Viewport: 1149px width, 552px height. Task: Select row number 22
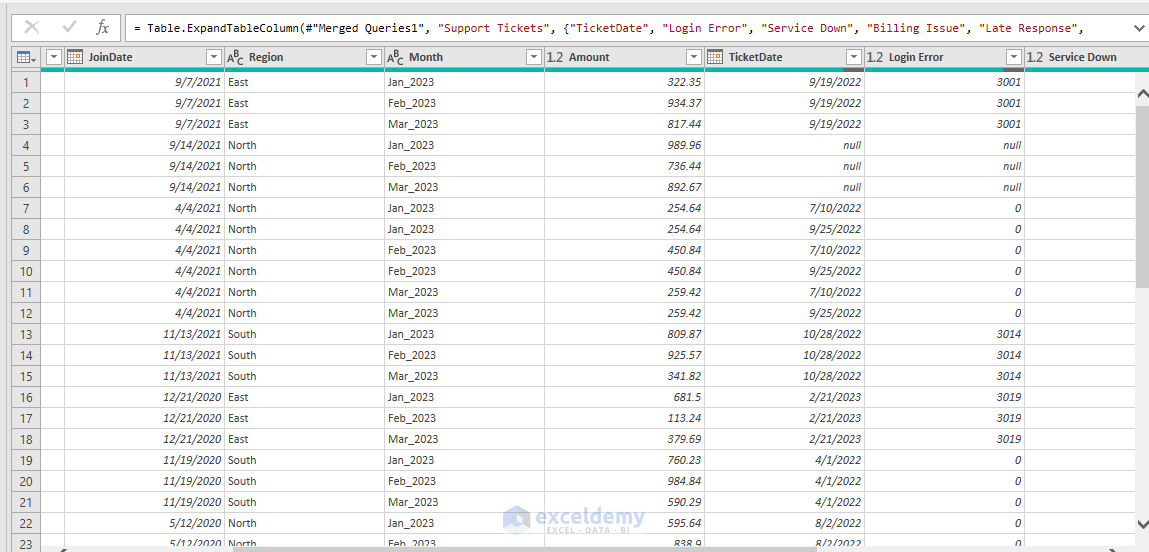coord(26,523)
